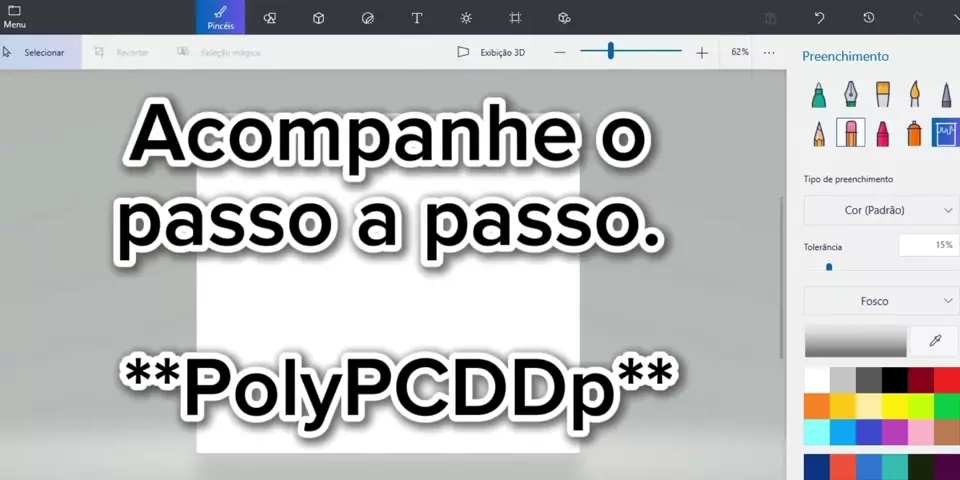The width and height of the screenshot is (960, 480).
Task: Select the Calligraphy pen brush
Action: coord(850,95)
